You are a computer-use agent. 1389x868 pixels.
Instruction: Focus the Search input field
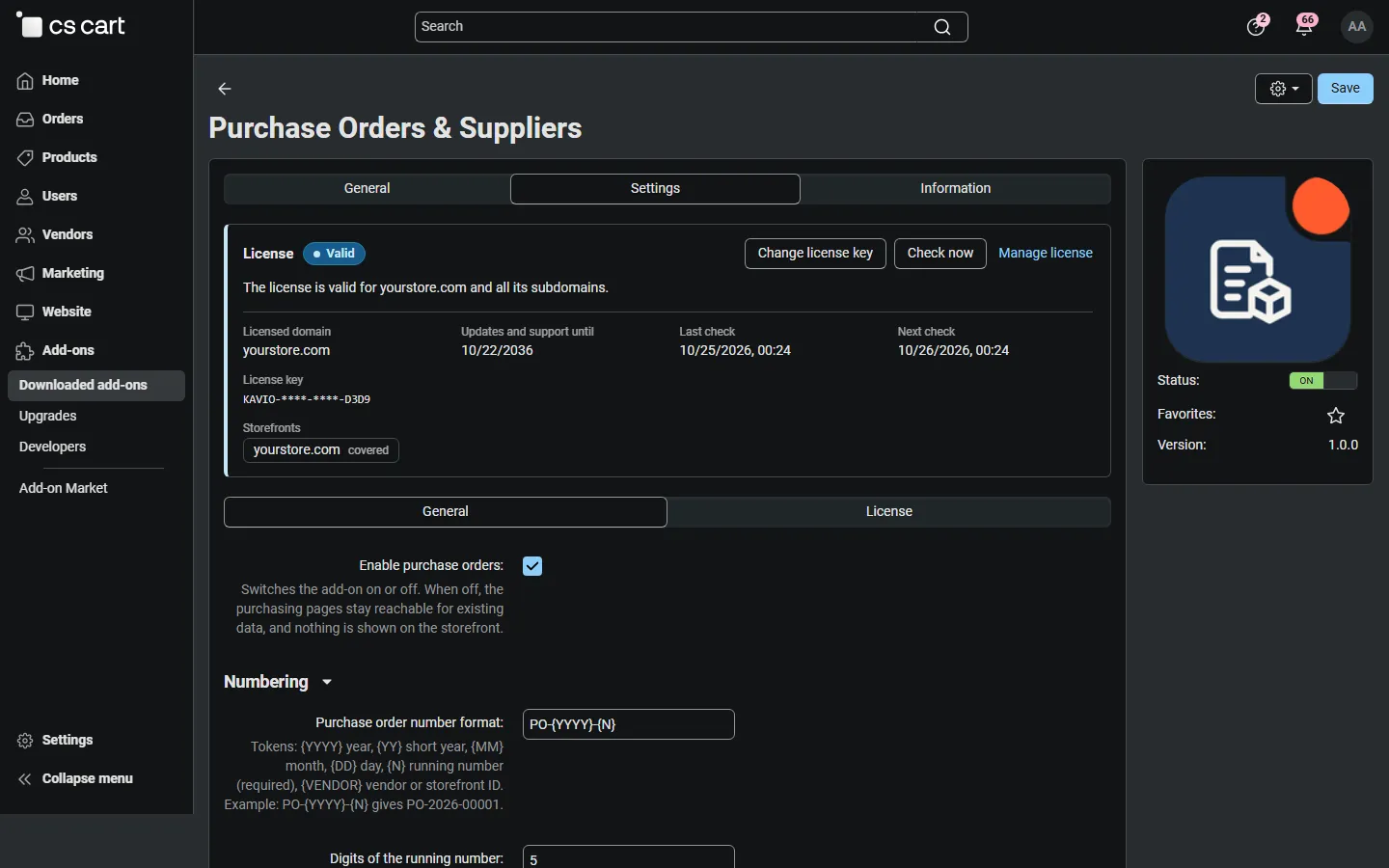[x=692, y=27]
